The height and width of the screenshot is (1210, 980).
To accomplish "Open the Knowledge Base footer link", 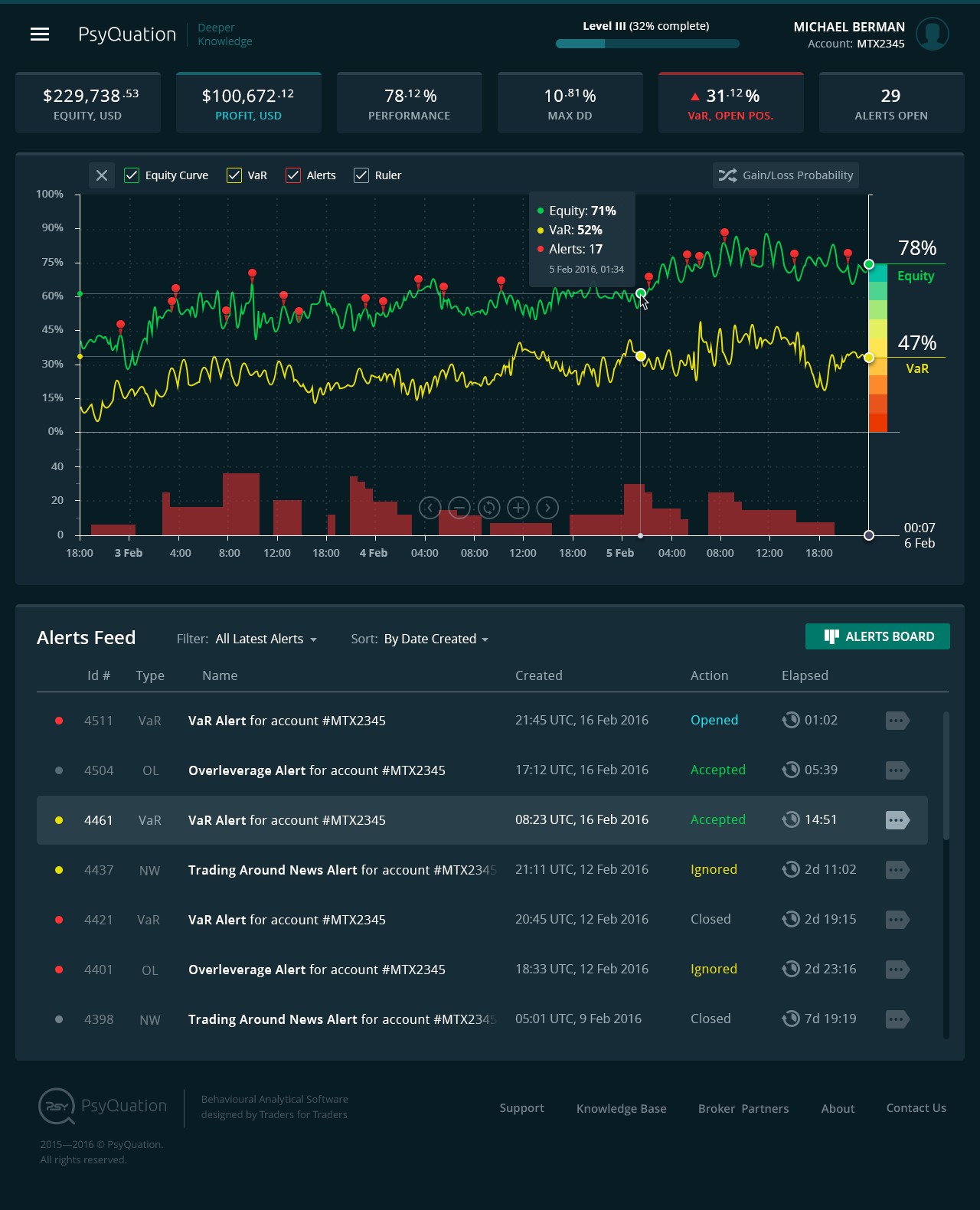I will click(621, 1108).
